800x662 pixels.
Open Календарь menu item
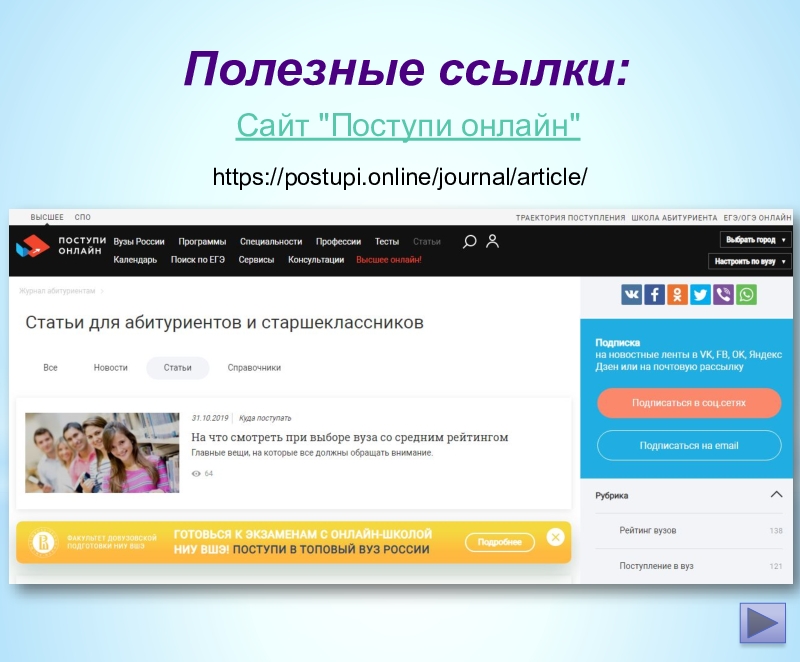pyautogui.click(x=135, y=260)
